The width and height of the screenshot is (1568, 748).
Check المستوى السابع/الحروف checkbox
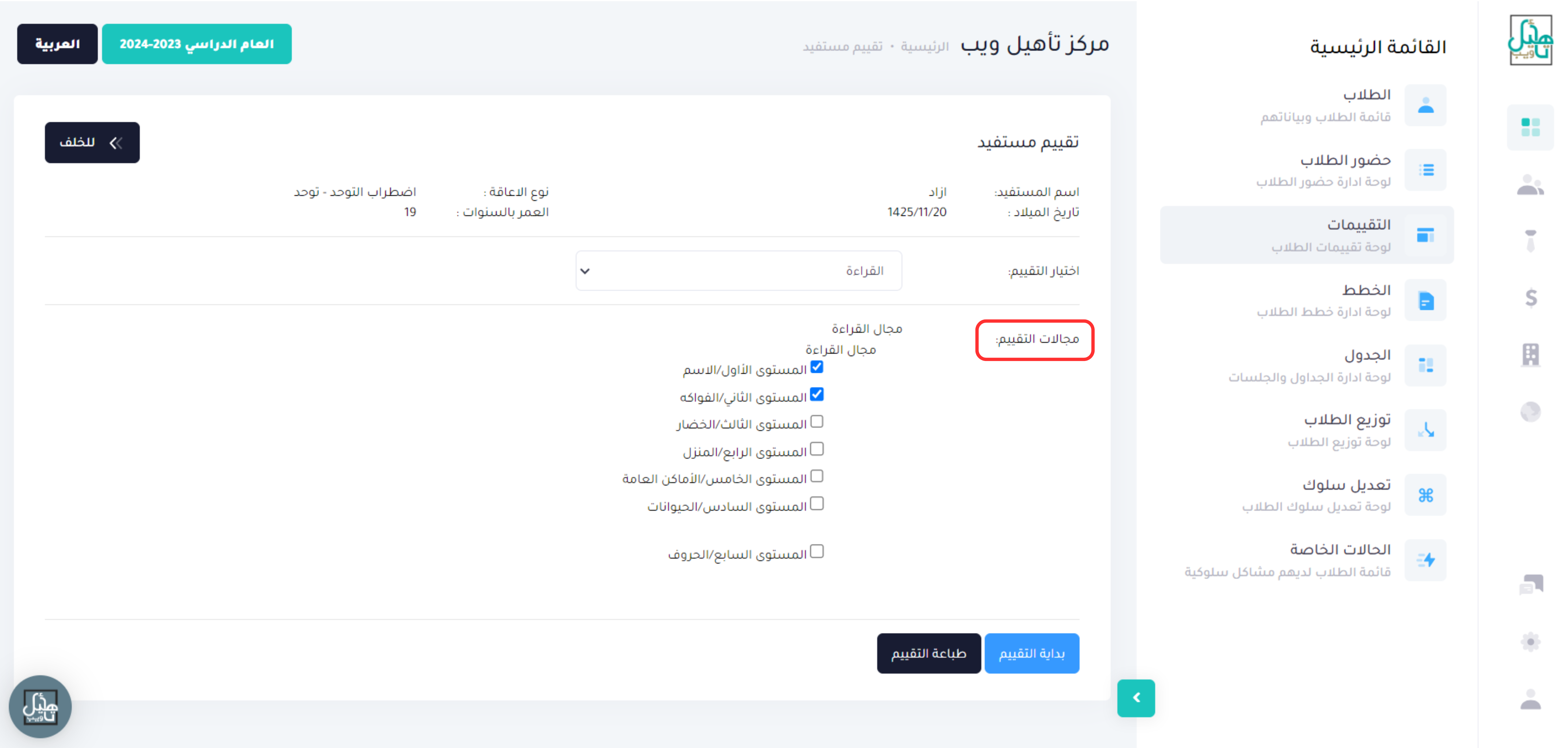[x=817, y=551]
